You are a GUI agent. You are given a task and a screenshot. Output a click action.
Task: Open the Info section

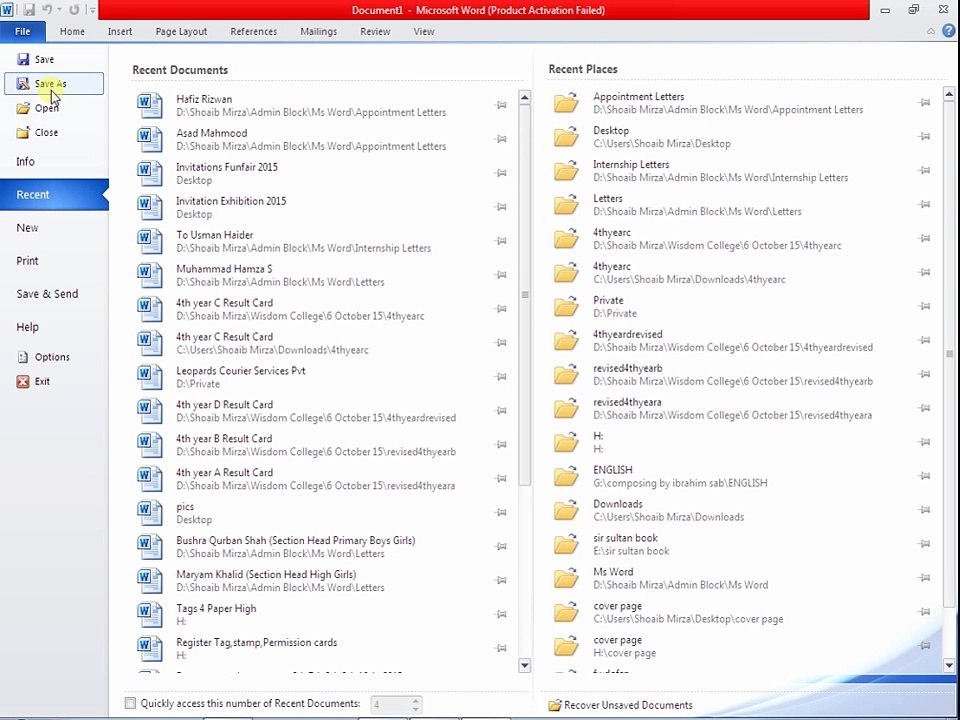25,162
